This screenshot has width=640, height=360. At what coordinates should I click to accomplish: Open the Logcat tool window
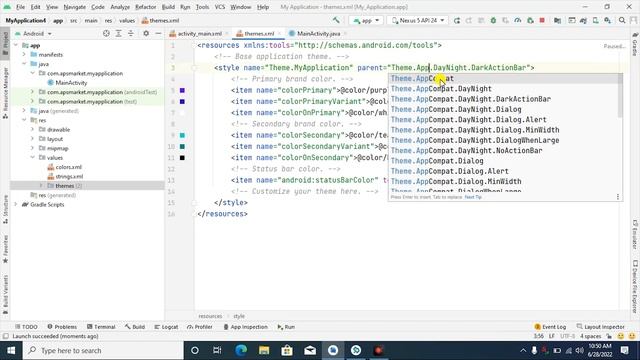166,327
